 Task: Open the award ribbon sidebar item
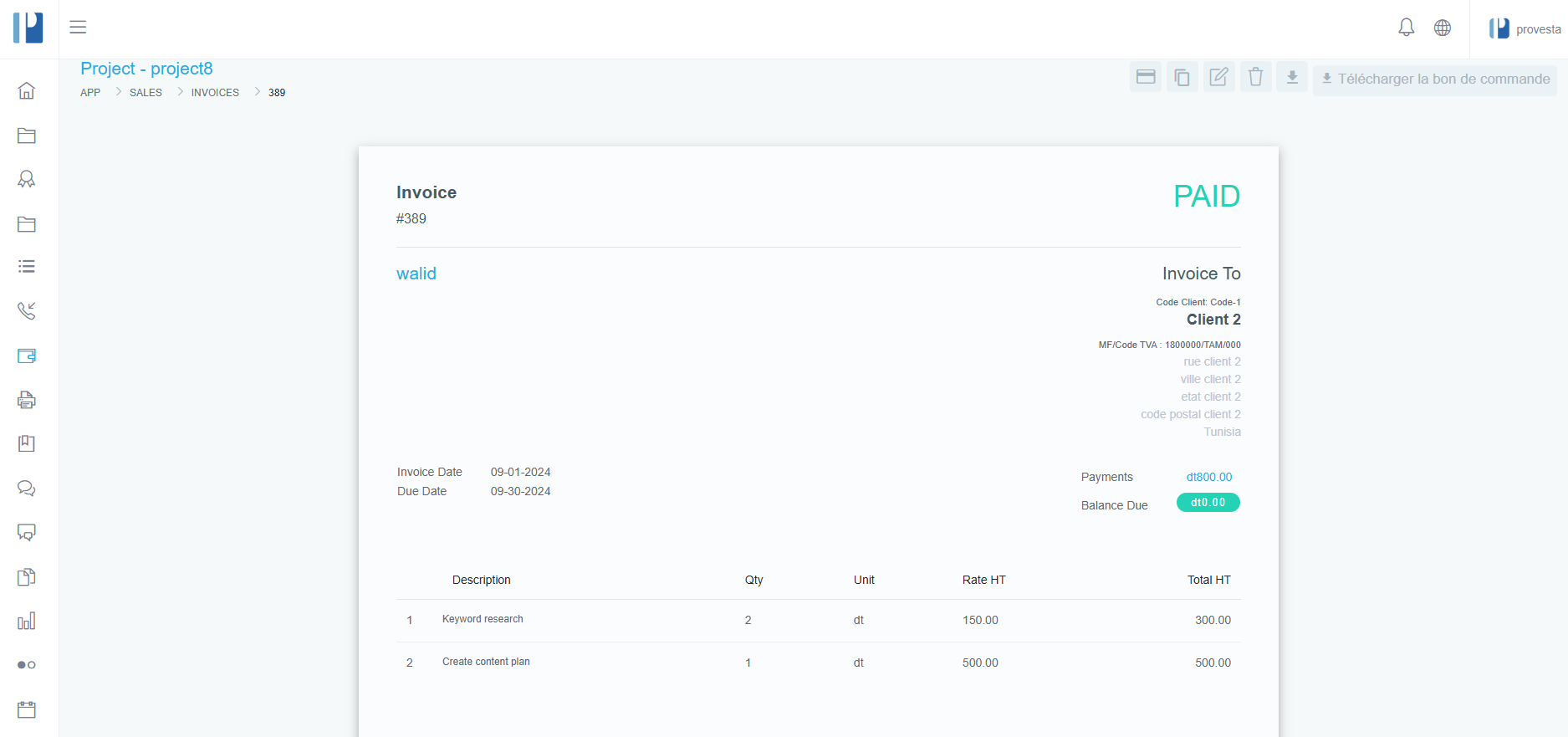click(x=27, y=179)
